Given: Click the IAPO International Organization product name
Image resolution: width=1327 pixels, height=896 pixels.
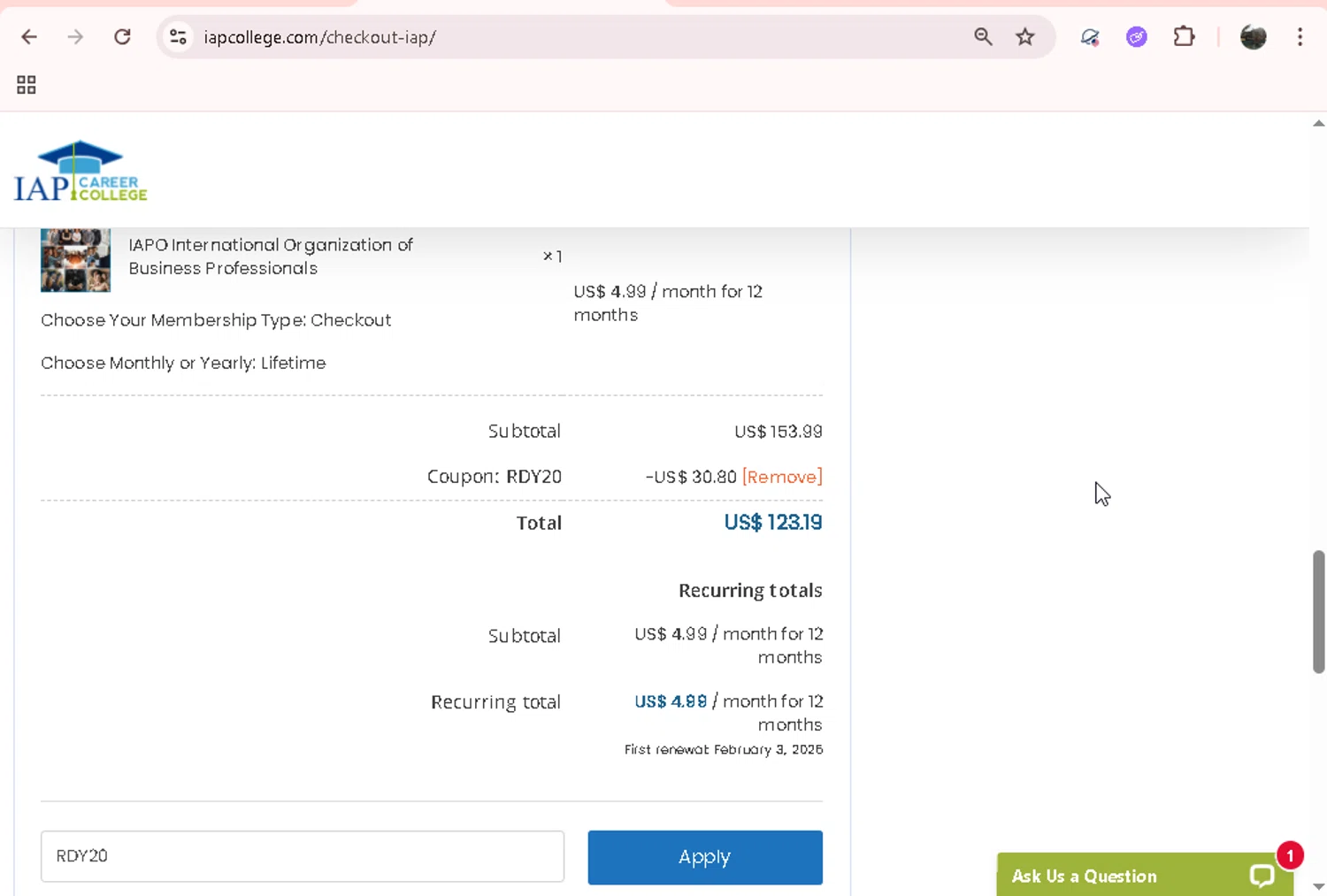Looking at the screenshot, I should (x=271, y=257).
